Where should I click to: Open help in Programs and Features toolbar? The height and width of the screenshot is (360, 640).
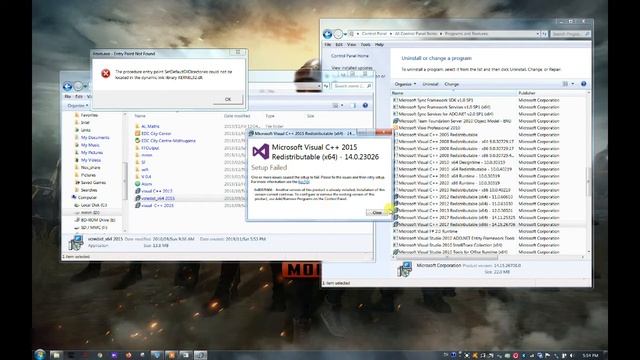coord(584,84)
